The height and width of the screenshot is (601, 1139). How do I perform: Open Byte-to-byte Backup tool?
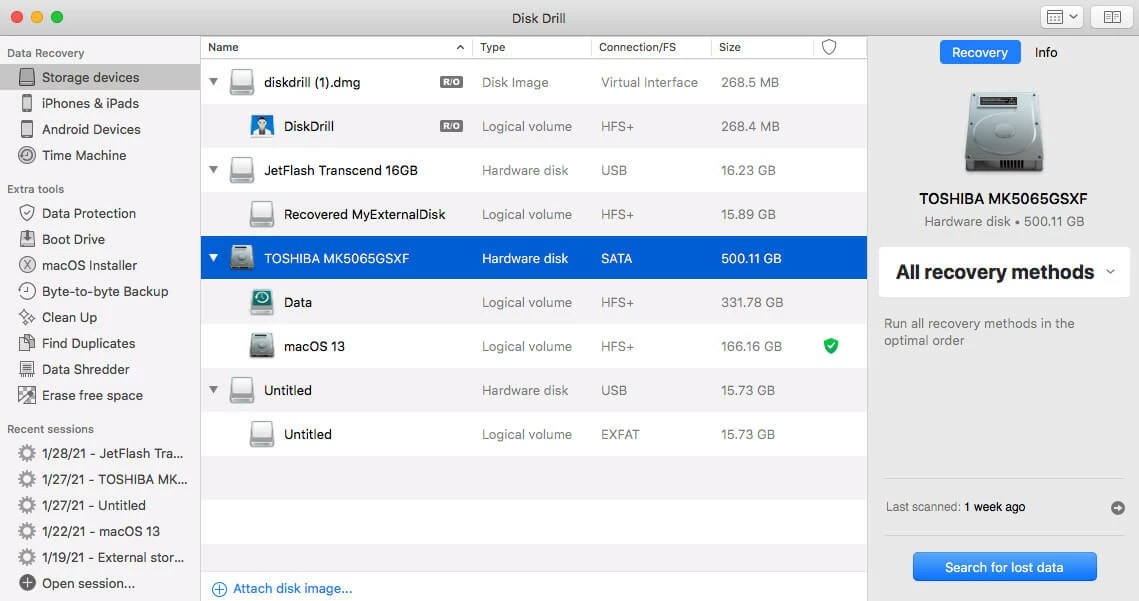click(105, 291)
